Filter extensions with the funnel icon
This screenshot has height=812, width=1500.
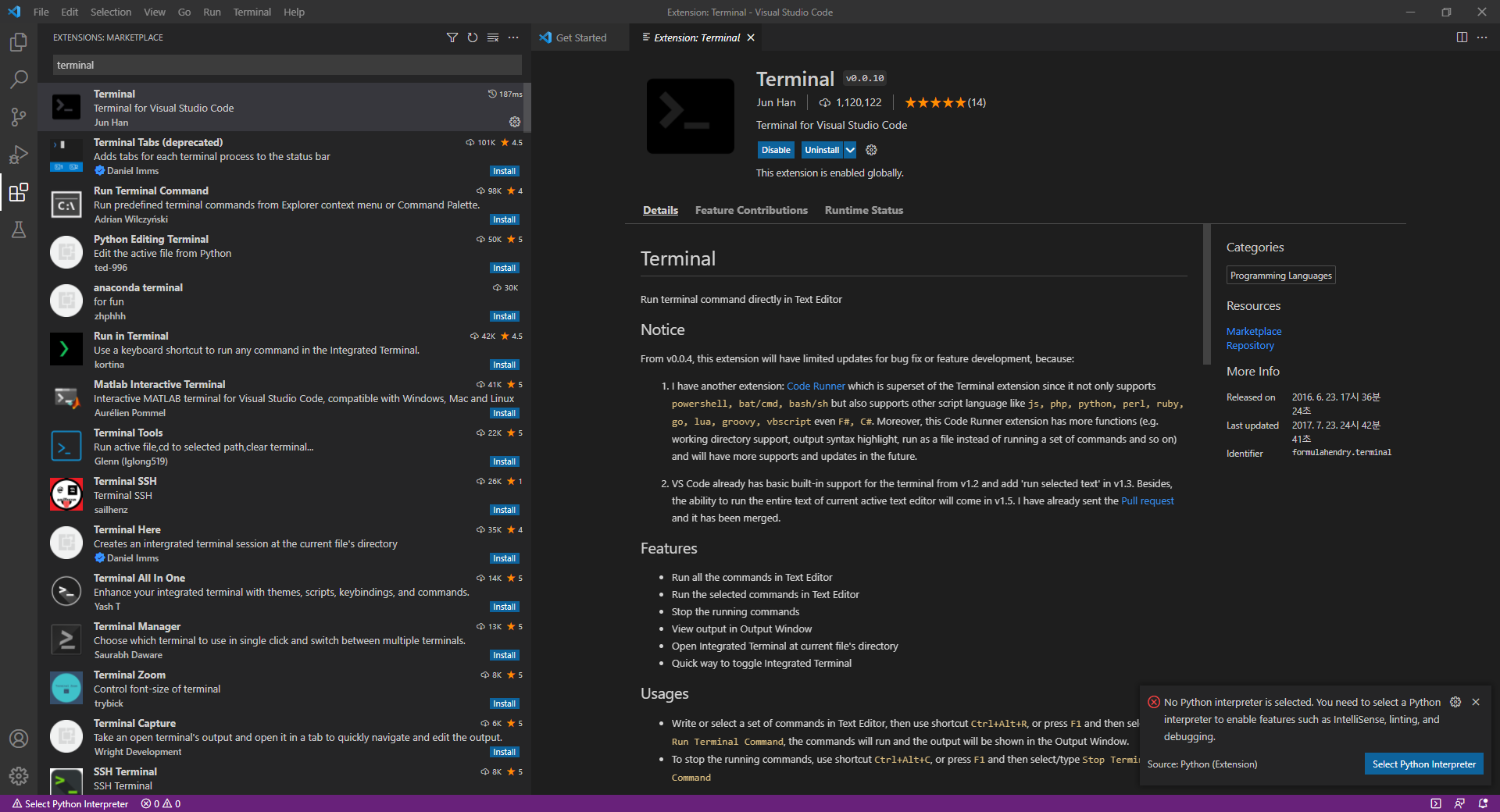[452, 37]
